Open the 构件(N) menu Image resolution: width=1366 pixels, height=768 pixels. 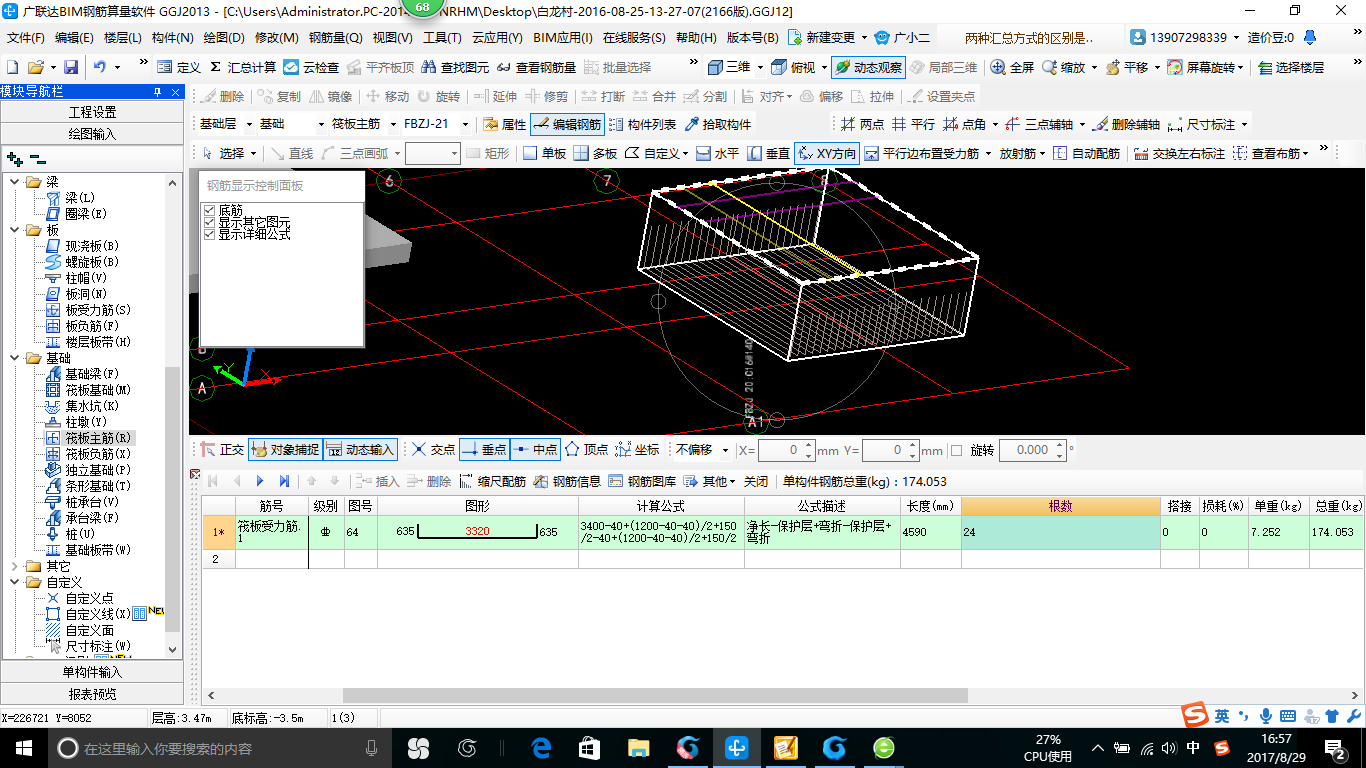(x=172, y=38)
